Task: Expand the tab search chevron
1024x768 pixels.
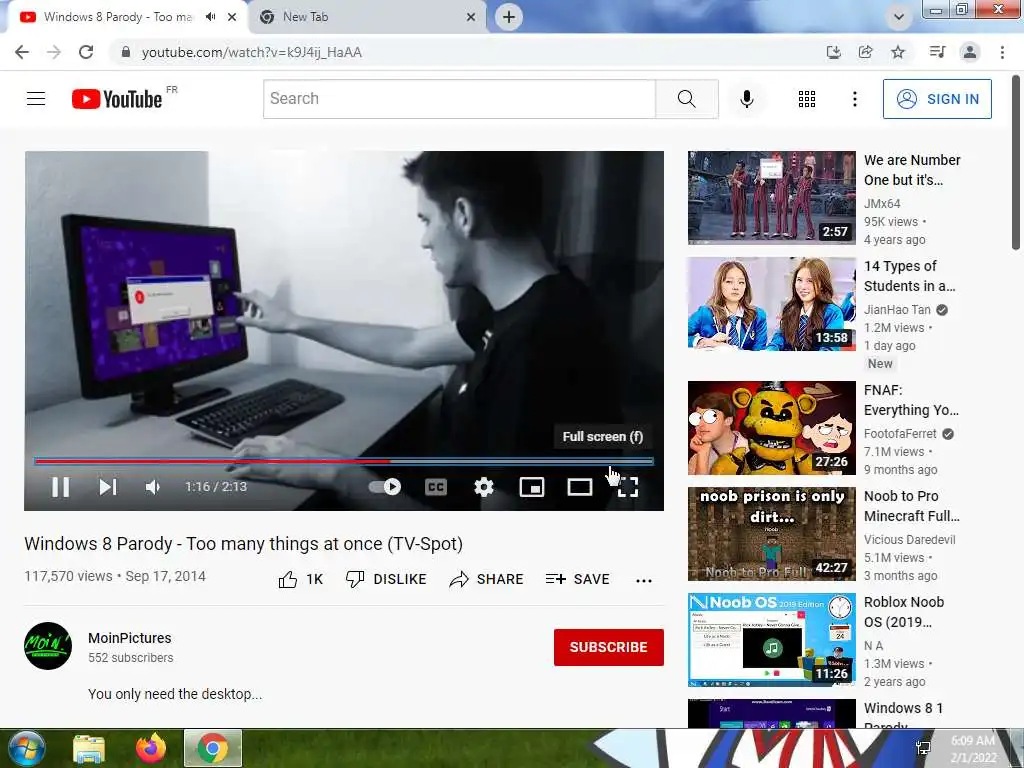Action: pos(899,17)
